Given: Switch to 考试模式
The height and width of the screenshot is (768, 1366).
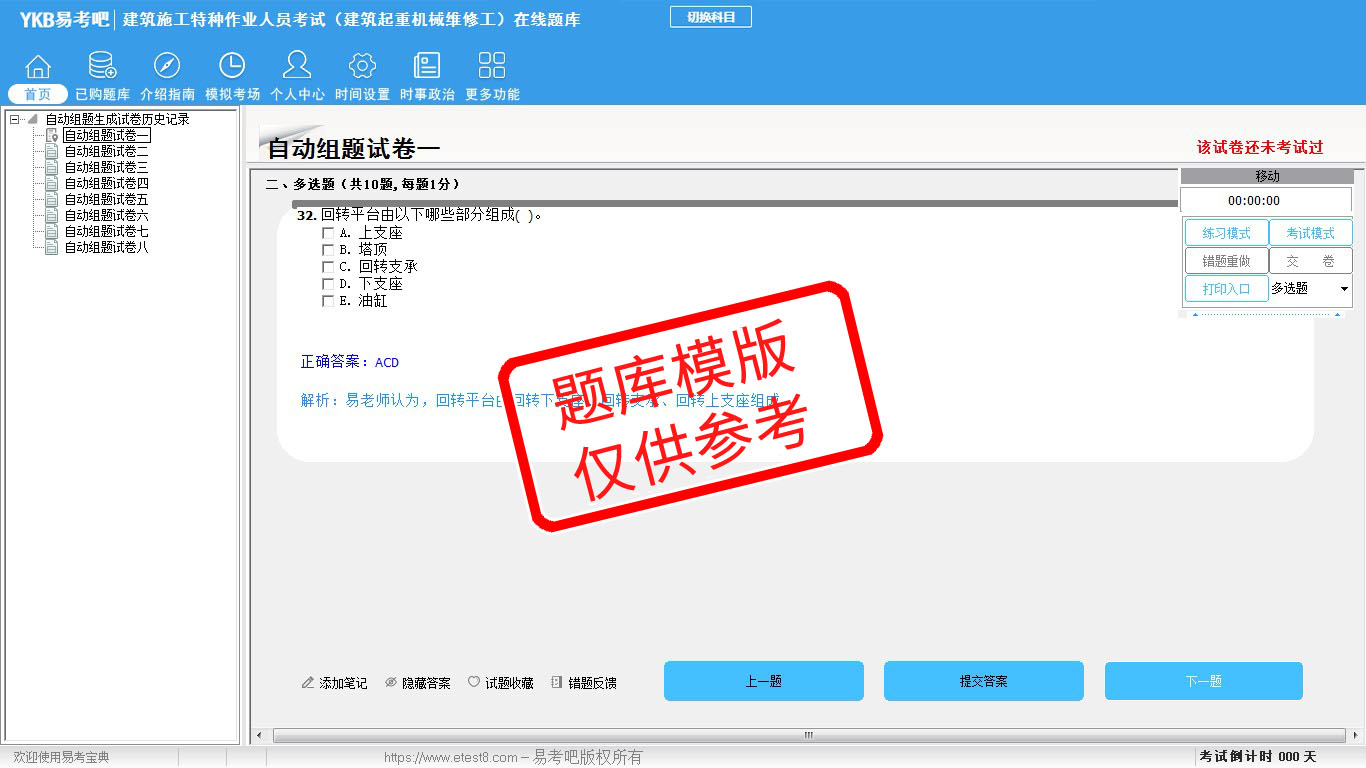Looking at the screenshot, I should (1310, 233).
